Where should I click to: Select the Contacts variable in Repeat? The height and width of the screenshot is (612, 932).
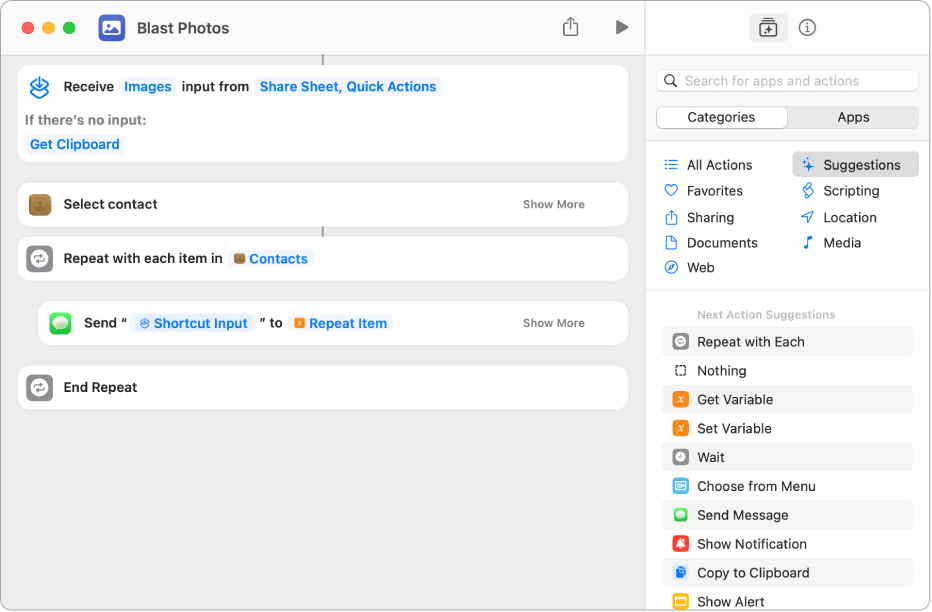(x=271, y=259)
